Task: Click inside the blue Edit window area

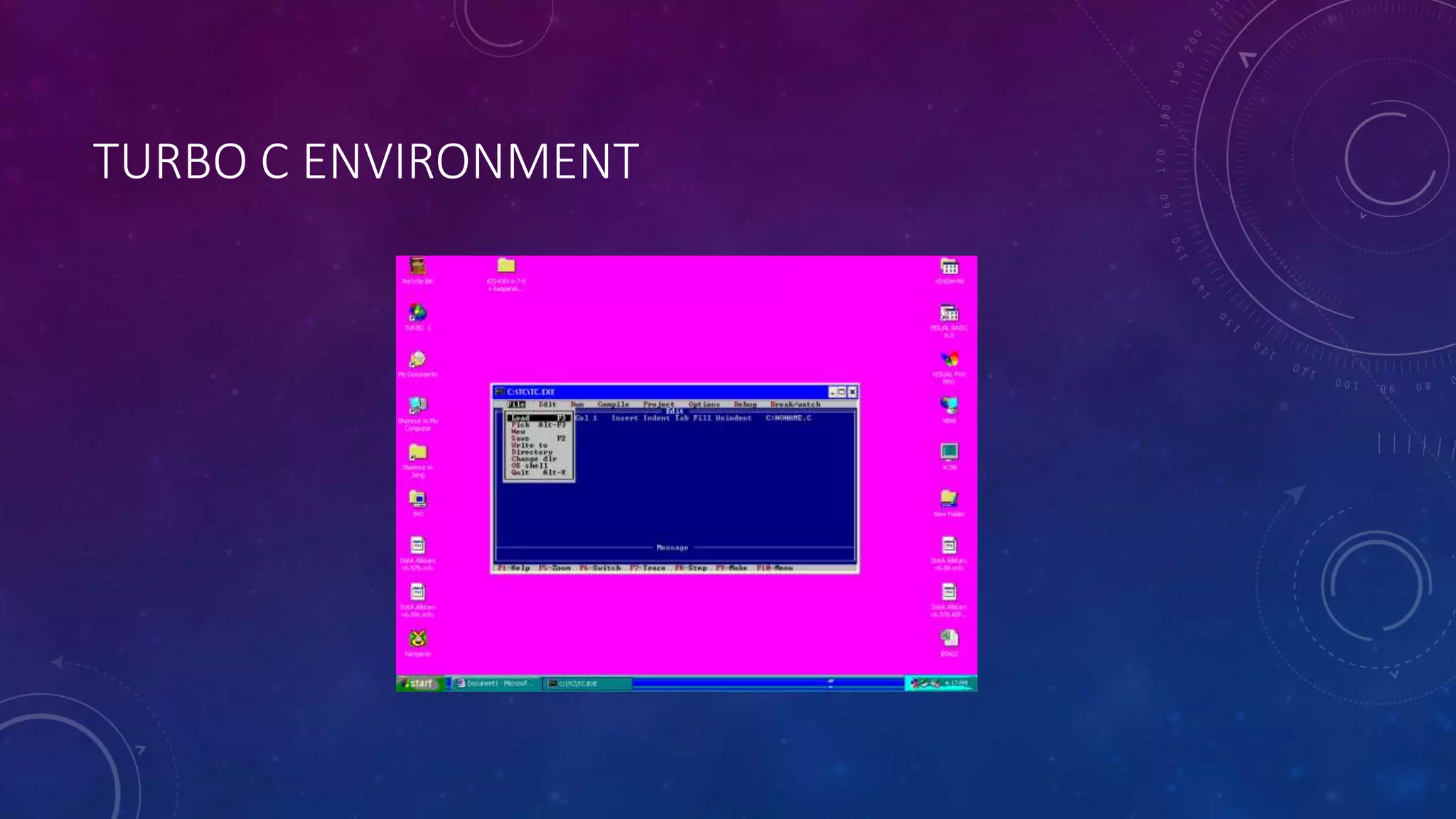Action: point(711,483)
